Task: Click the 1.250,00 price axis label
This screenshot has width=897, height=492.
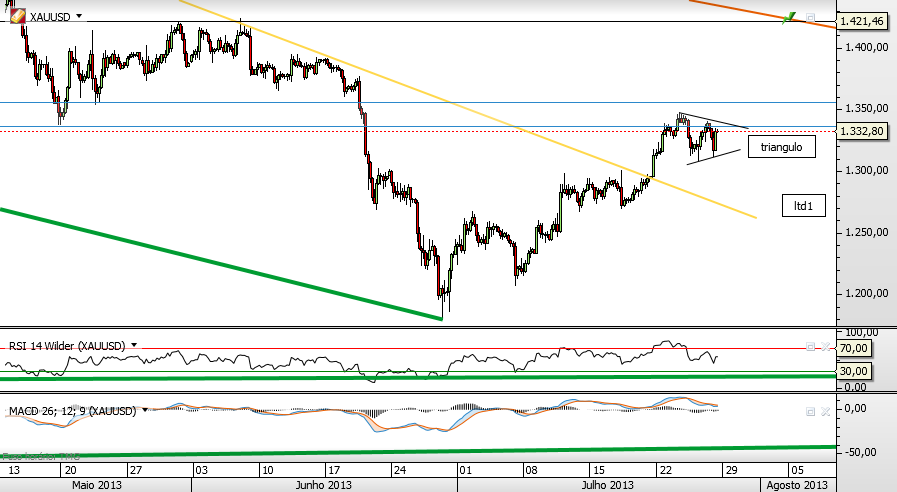Action: pos(867,232)
